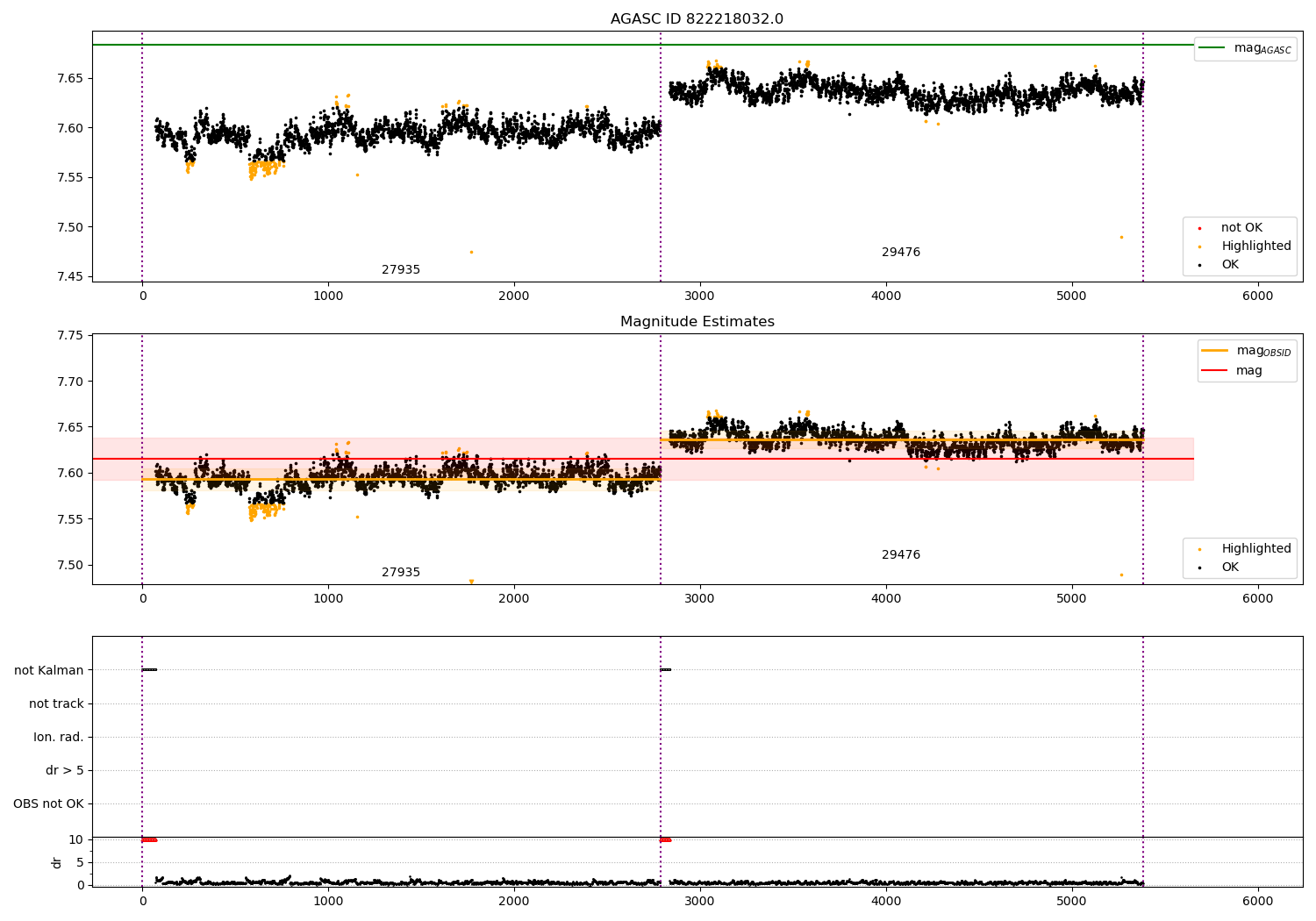Click the 'not Kalman' axis label
Image resolution: width=1316 pixels, height=921 pixels.
49,670
